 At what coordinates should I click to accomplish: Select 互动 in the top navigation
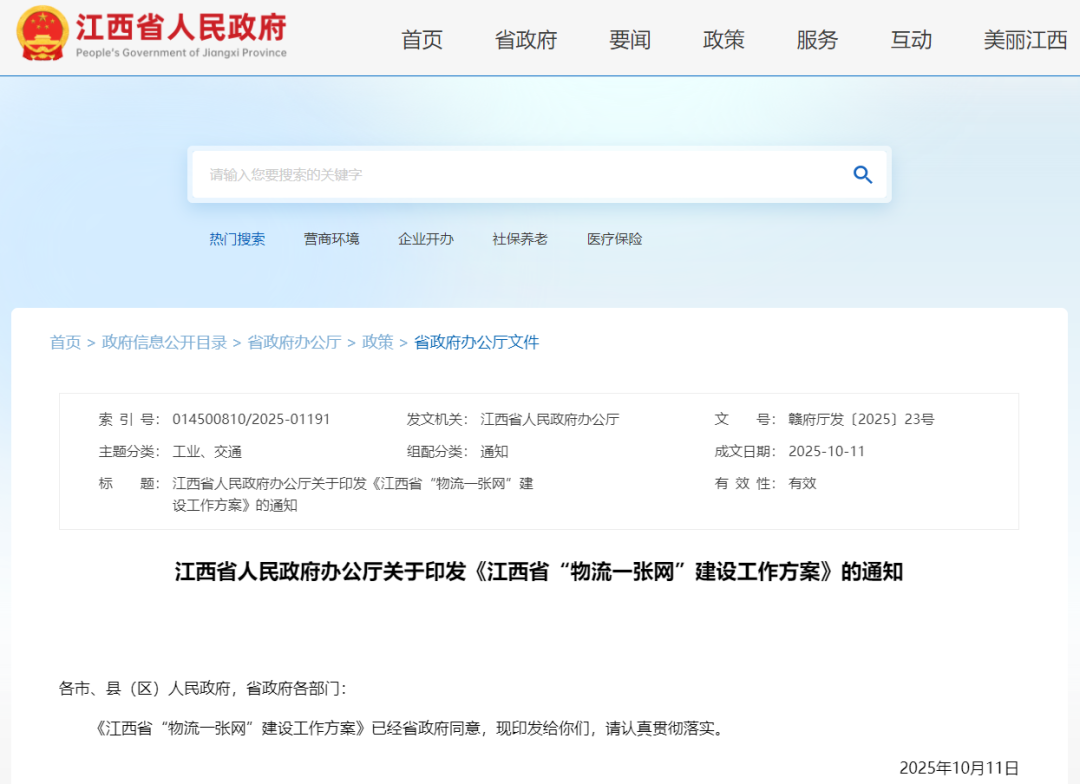911,40
